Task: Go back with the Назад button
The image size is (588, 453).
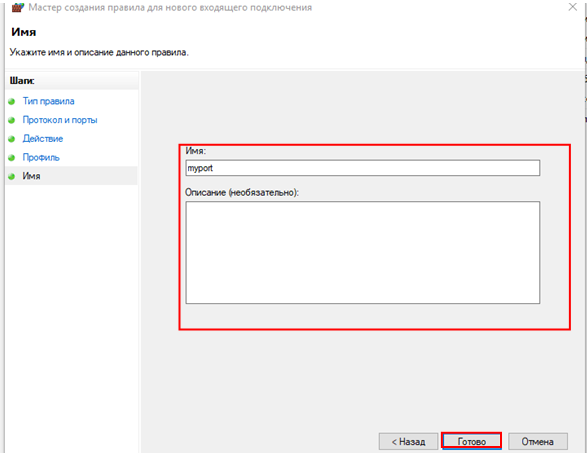Action: 408,441
